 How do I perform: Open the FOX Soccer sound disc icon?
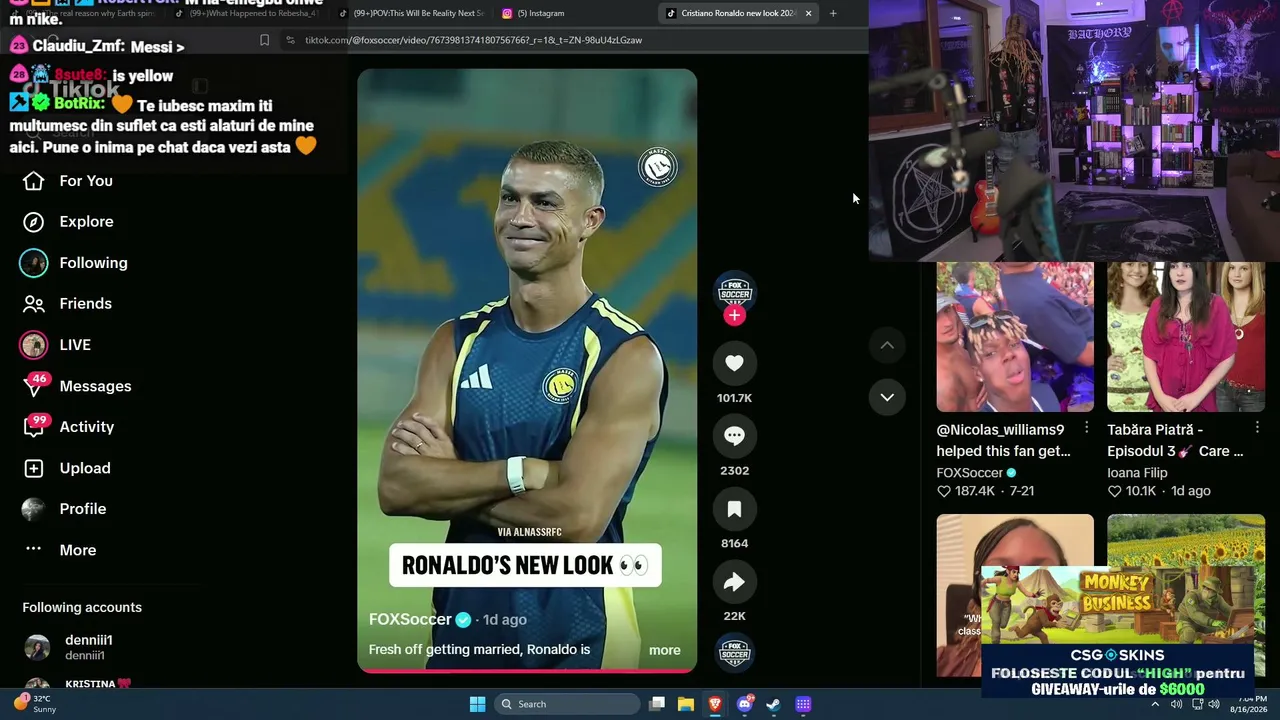734,653
